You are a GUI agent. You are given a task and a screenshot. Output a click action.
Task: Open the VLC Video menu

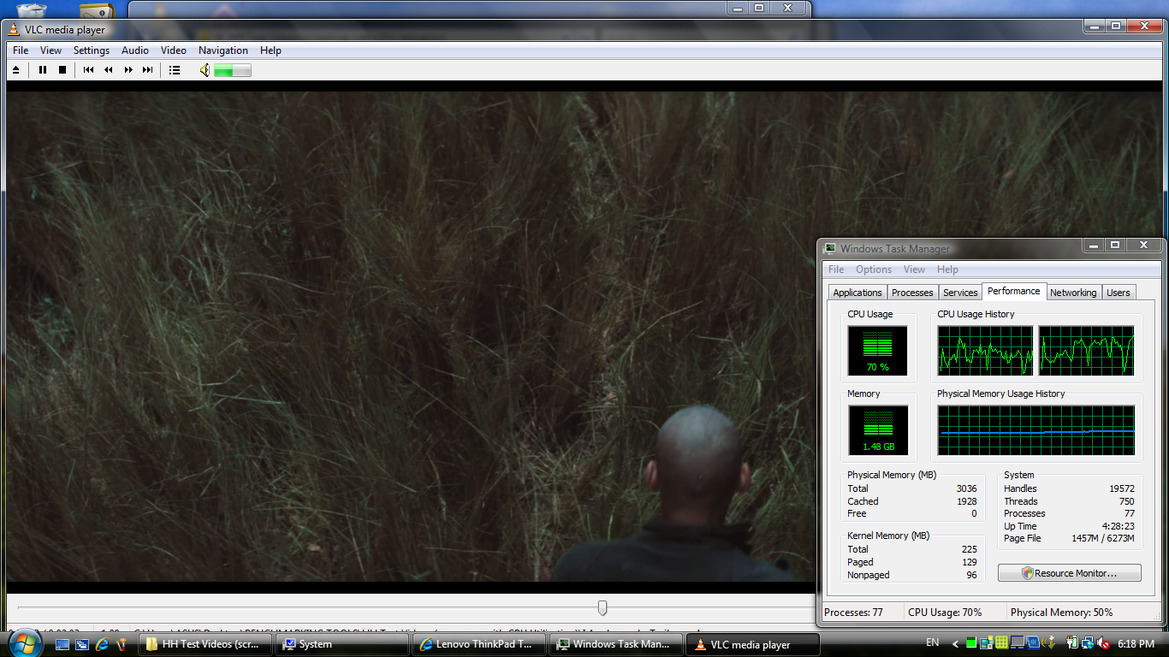(173, 51)
